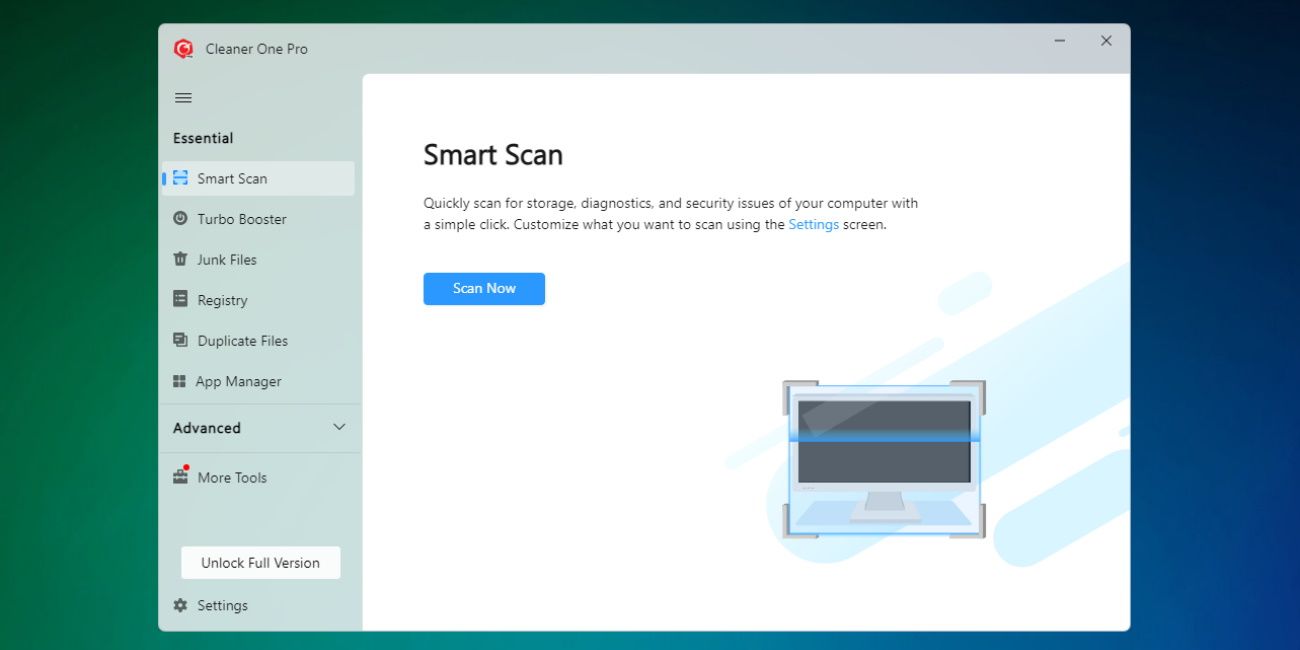Open Settings at sidebar bottom
Image resolution: width=1300 pixels, height=650 pixels.
222,605
